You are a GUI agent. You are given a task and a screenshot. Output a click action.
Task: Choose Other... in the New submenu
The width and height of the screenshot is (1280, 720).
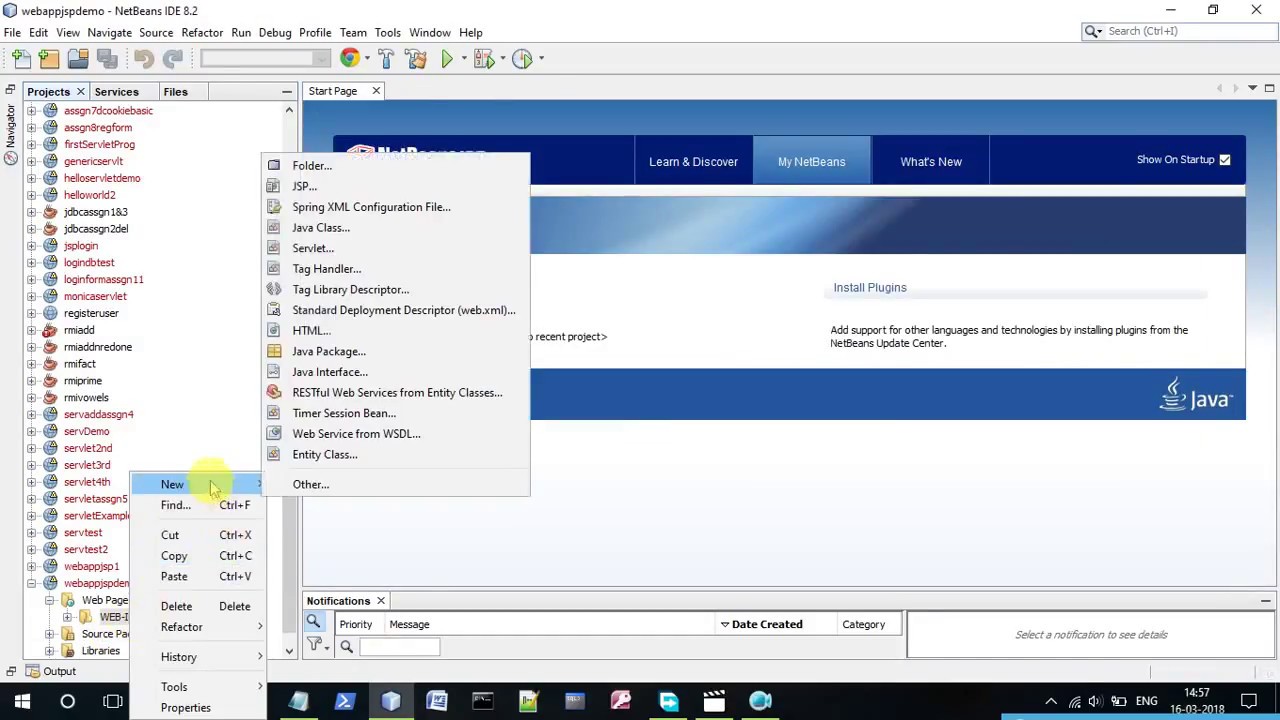tap(310, 484)
